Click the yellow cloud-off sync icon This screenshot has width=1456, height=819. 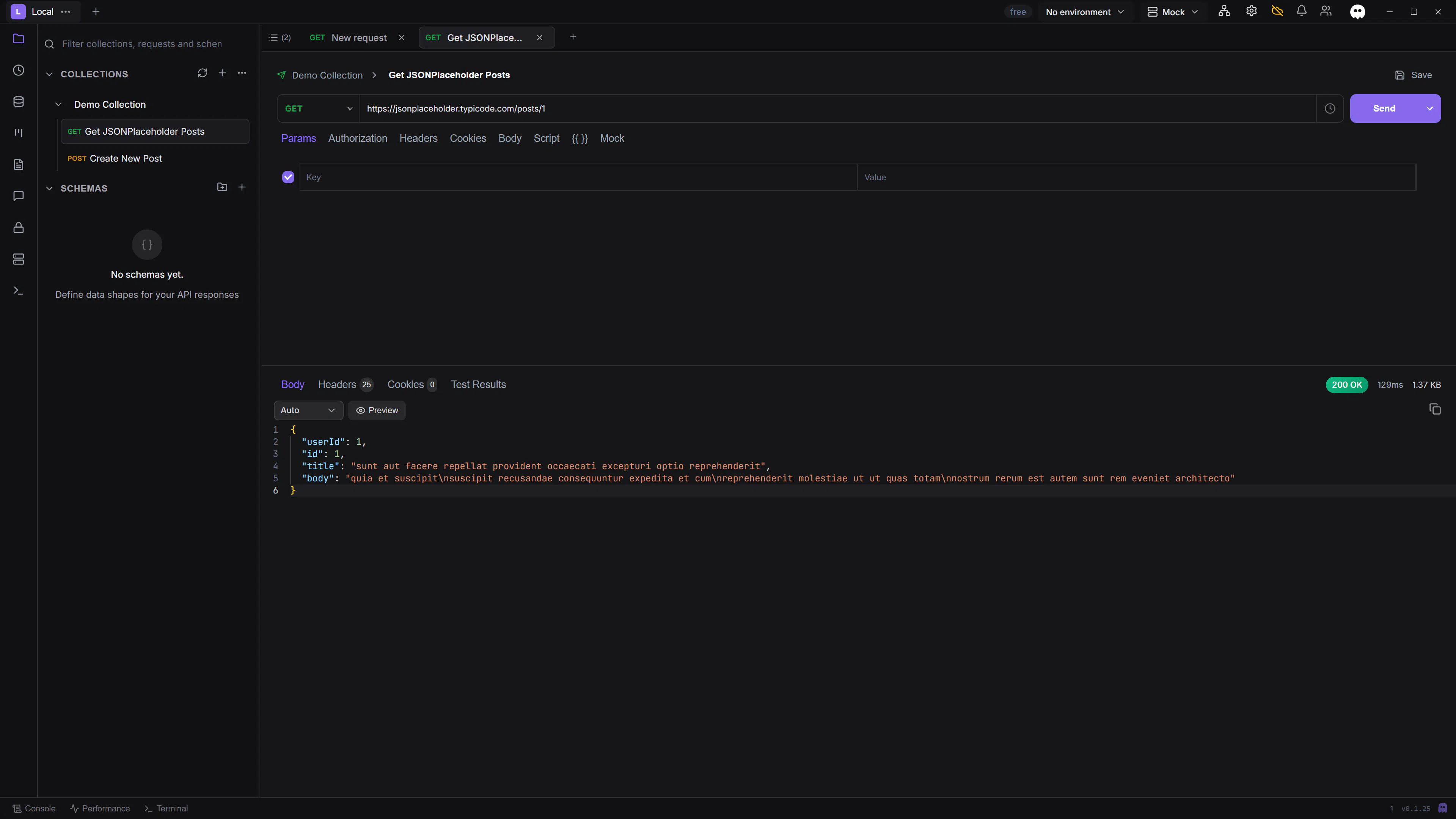(1277, 11)
